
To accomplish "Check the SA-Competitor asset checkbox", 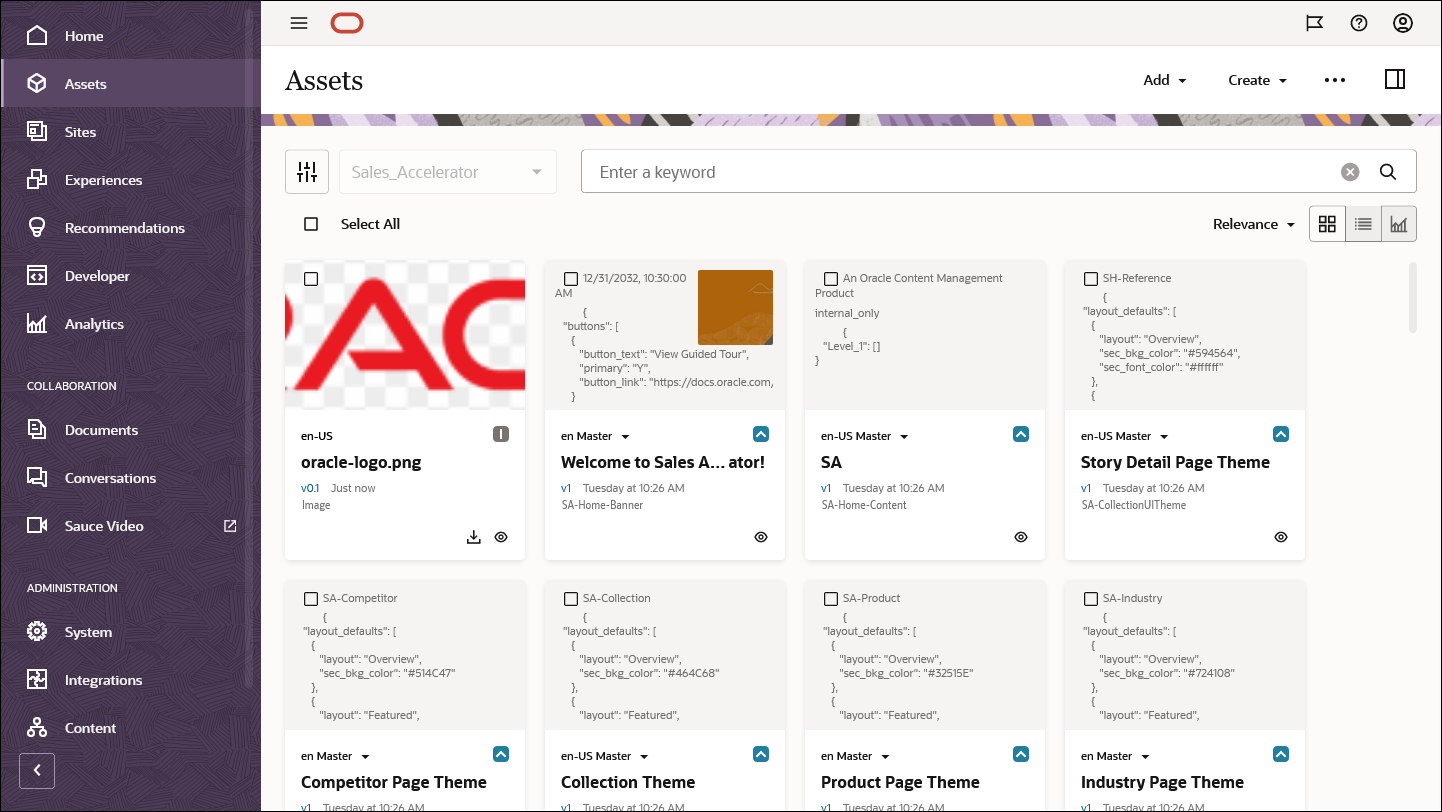I will click(311, 598).
